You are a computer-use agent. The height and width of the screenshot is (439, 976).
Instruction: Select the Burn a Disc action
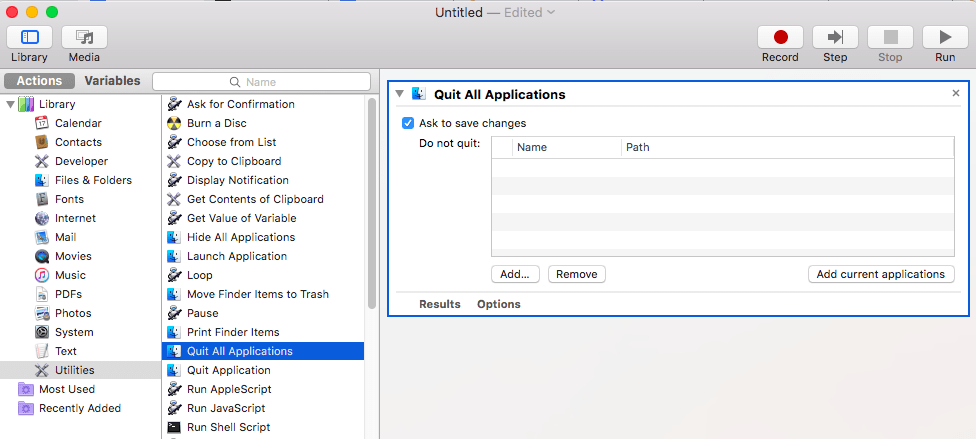pyautogui.click(x=216, y=123)
